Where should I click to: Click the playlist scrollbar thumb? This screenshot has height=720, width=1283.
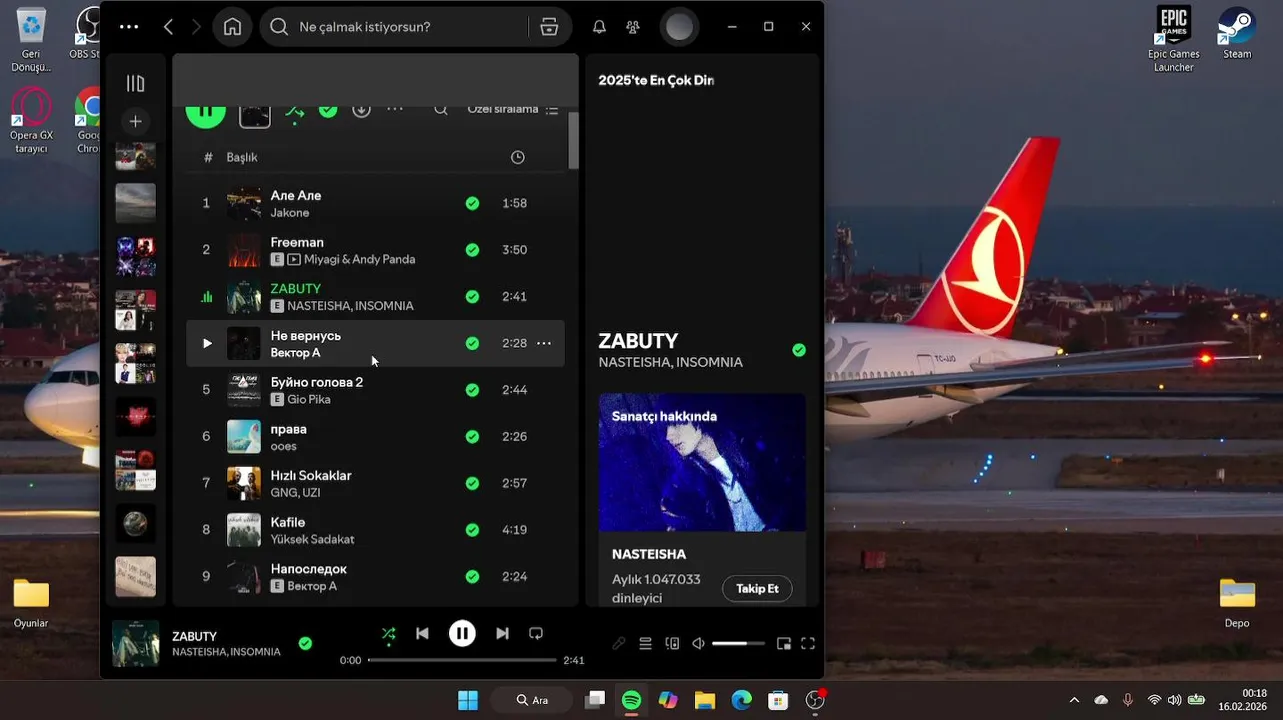click(x=574, y=140)
